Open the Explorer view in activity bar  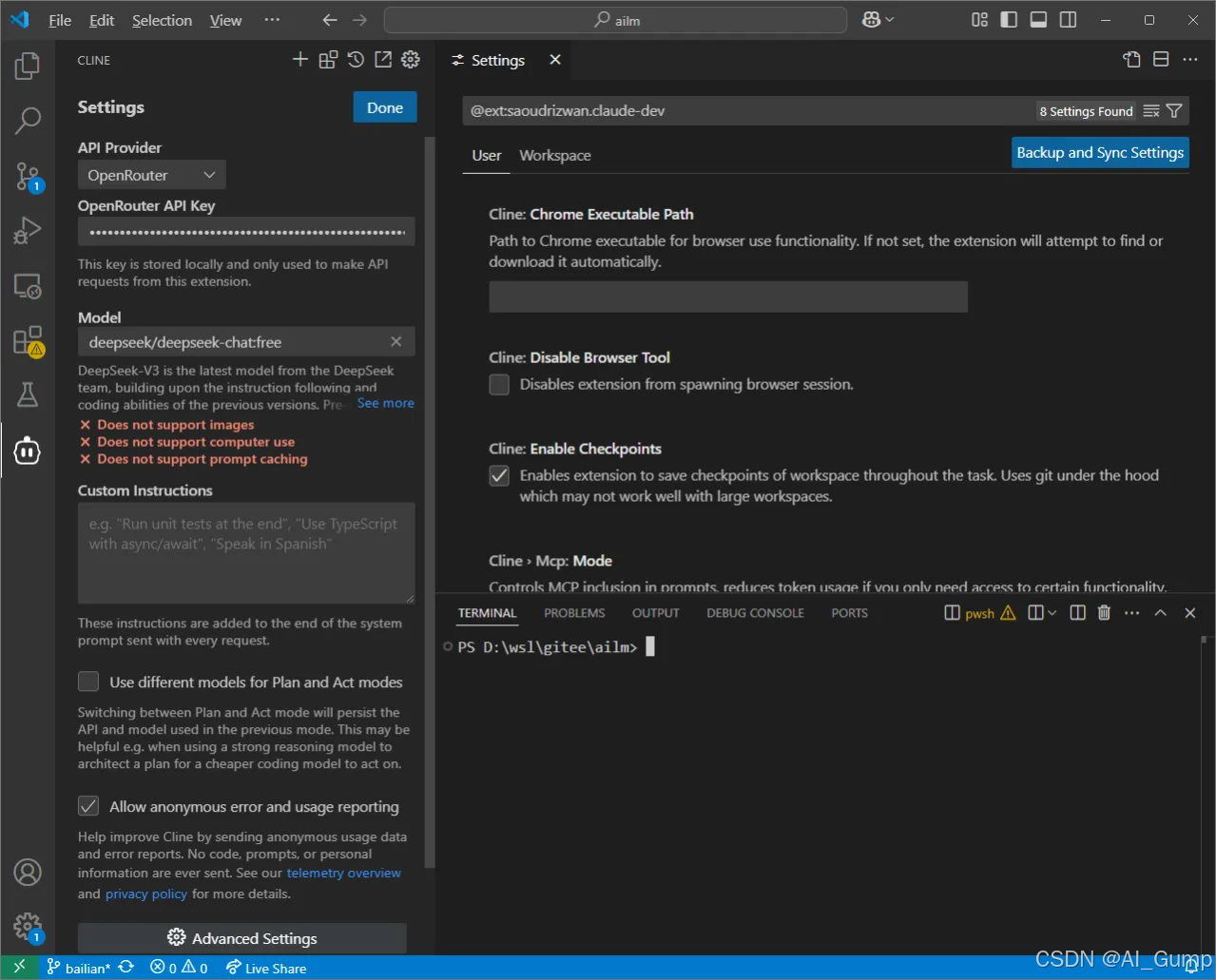click(x=28, y=66)
